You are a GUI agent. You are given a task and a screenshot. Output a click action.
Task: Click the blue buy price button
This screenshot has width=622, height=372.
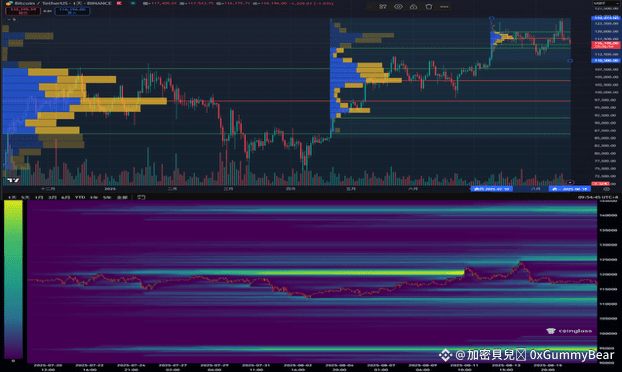(72, 11)
